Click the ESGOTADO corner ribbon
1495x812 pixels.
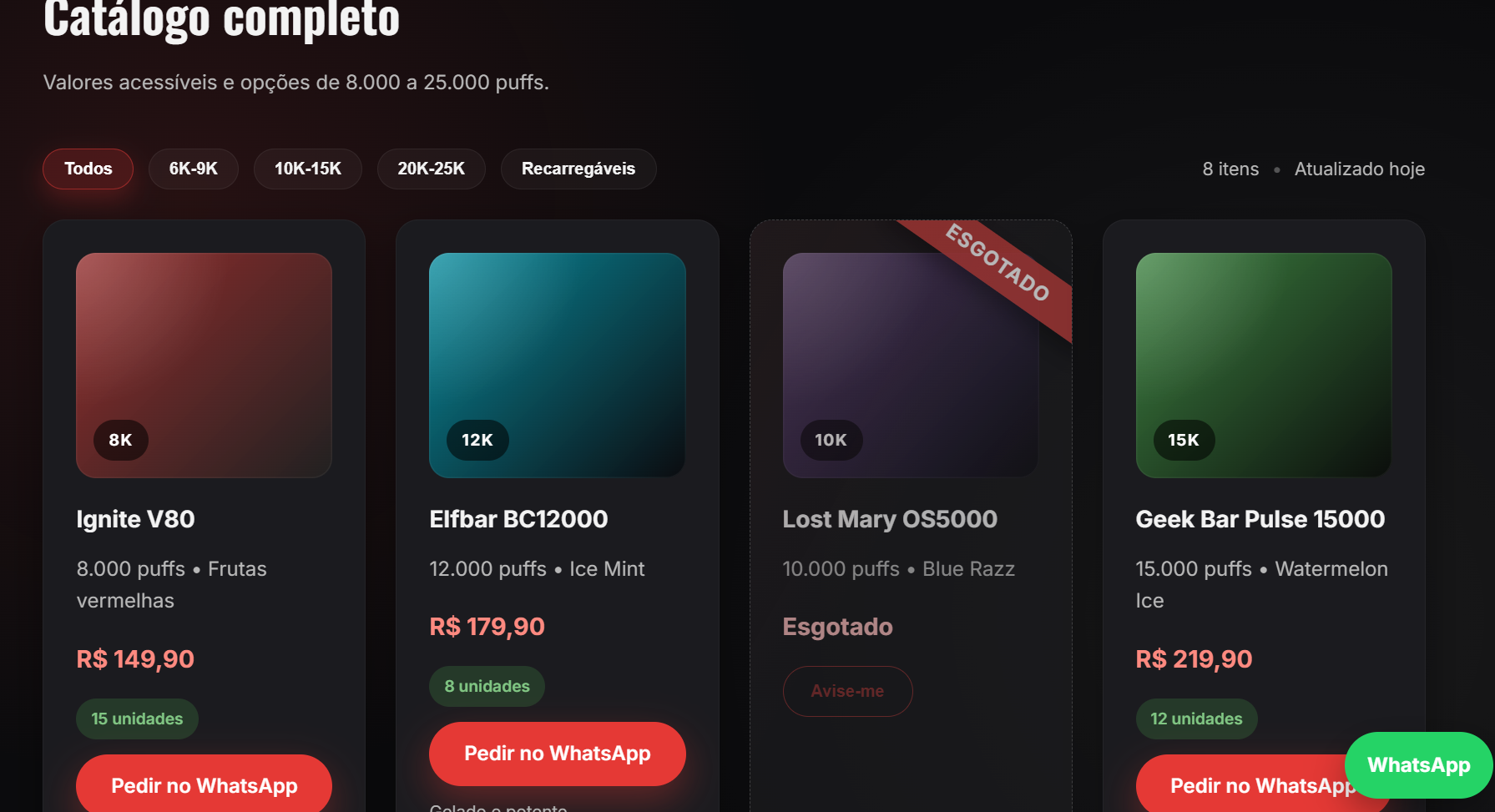point(998,263)
